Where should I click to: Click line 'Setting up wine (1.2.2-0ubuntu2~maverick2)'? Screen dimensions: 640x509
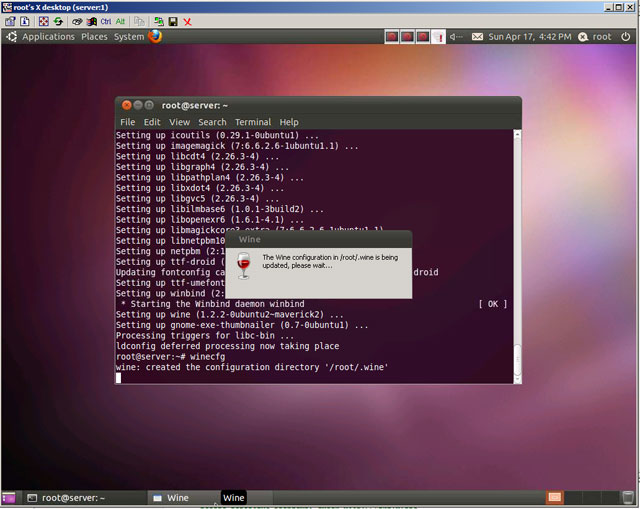pyautogui.click(x=229, y=315)
